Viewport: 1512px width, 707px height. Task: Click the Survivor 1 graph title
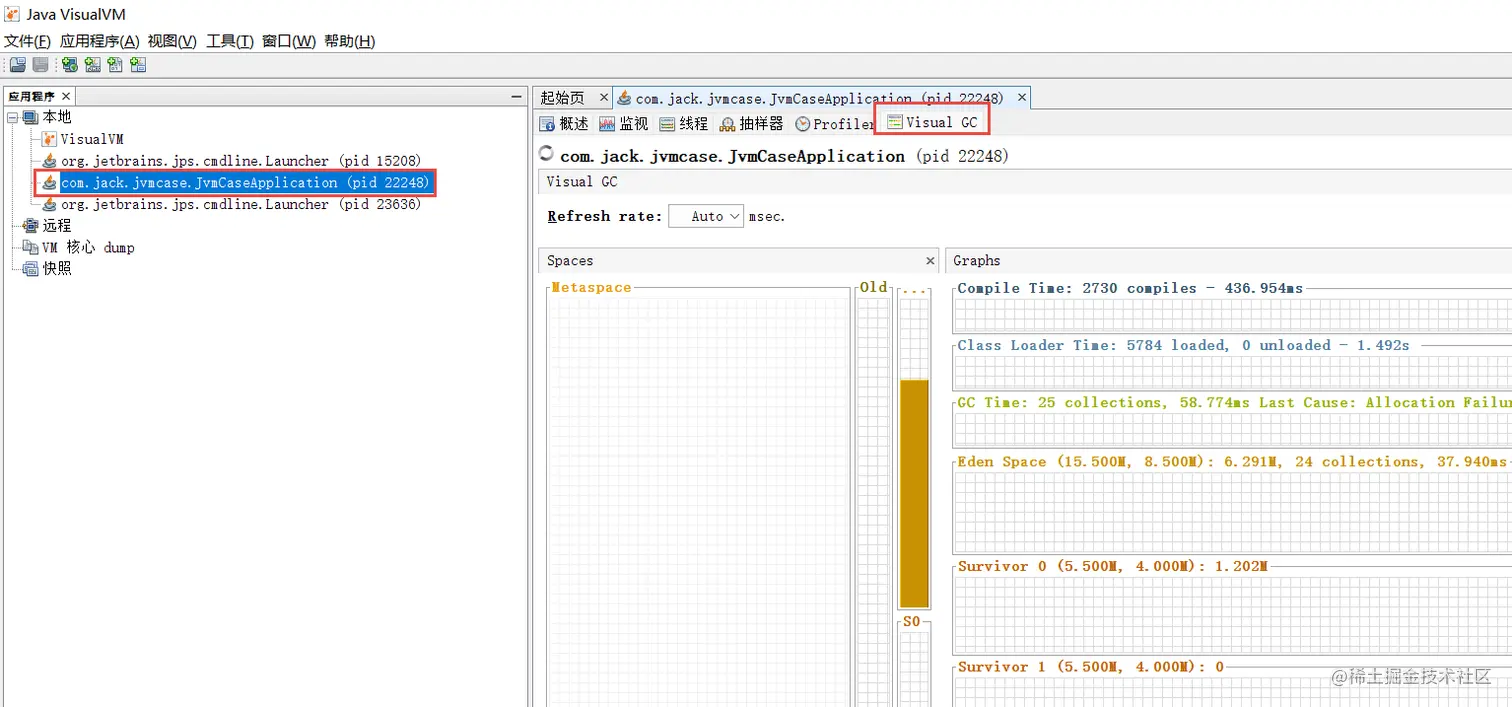click(1091, 666)
